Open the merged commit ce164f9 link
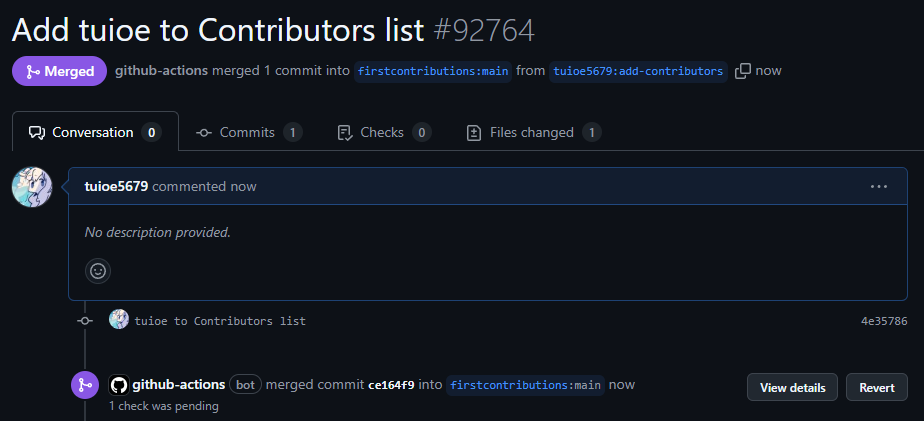The width and height of the screenshot is (924, 421). tap(391, 385)
